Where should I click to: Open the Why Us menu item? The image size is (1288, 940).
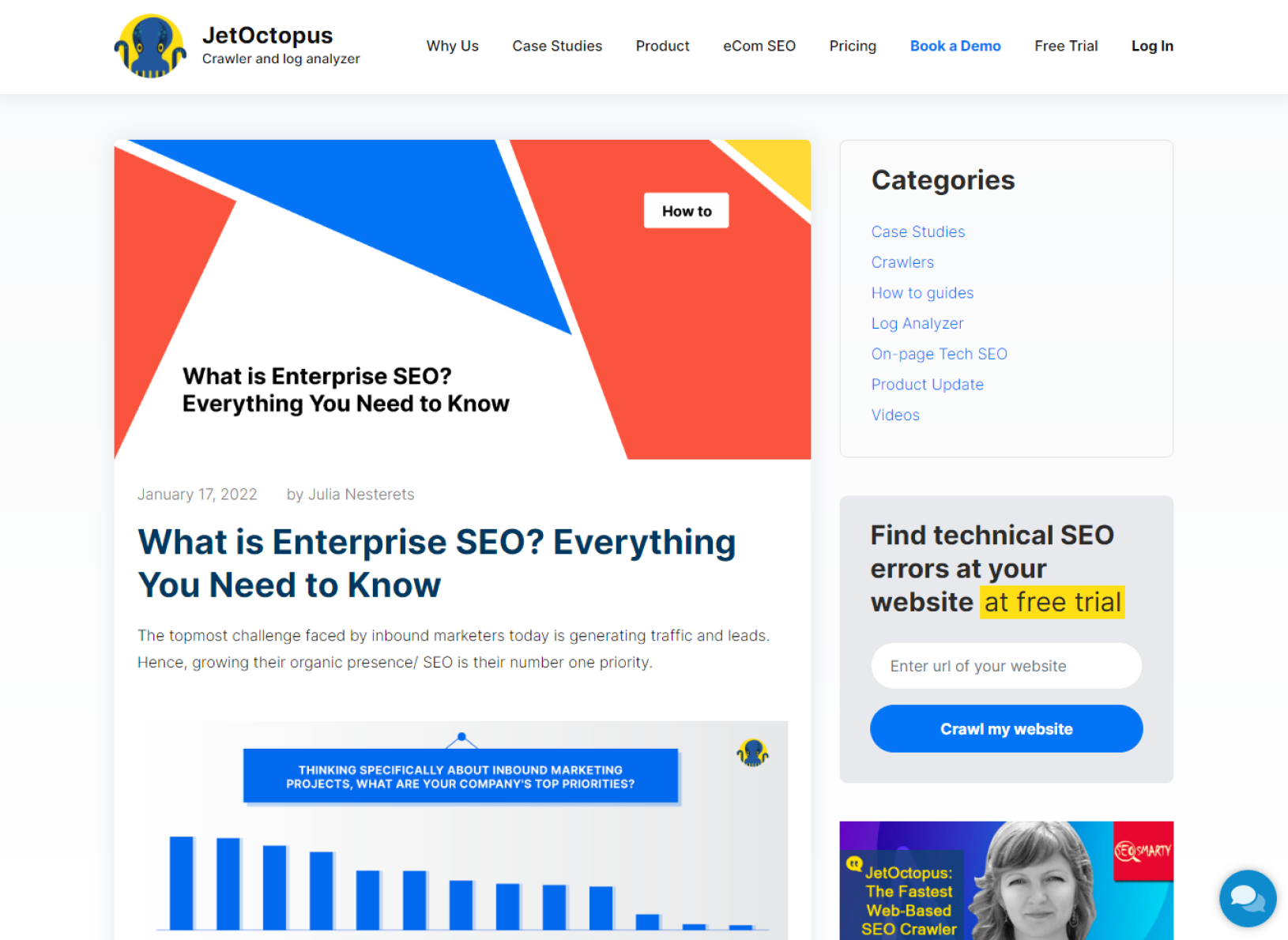click(452, 47)
